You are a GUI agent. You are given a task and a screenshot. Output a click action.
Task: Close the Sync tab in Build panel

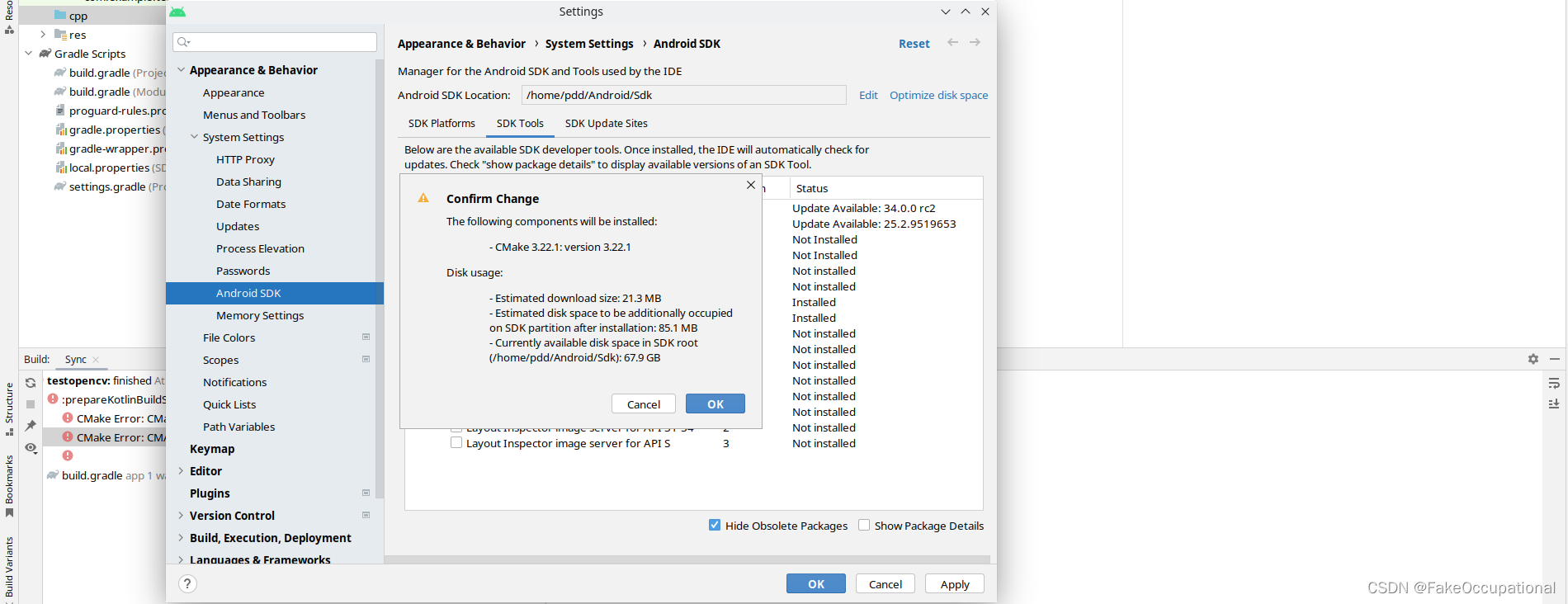tap(96, 360)
